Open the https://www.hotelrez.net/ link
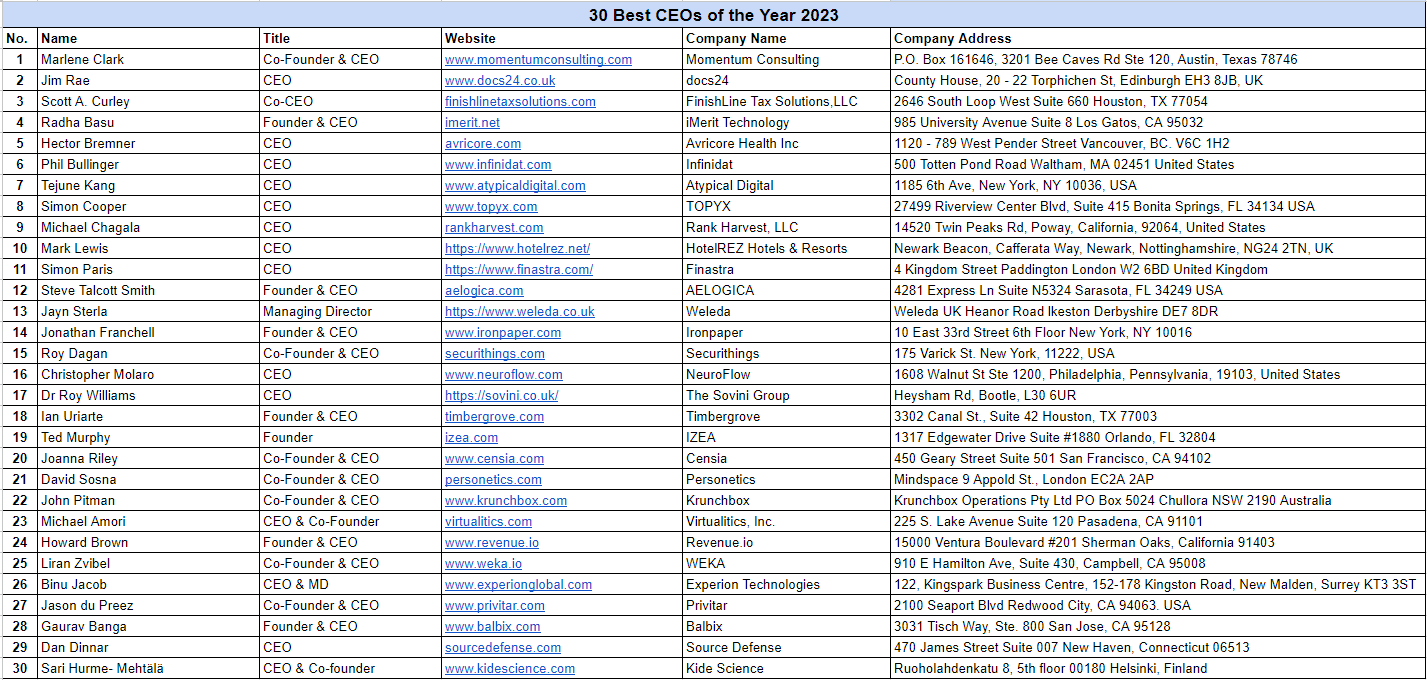This screenshot has height=680, width=1427. (x=517, y=248)
